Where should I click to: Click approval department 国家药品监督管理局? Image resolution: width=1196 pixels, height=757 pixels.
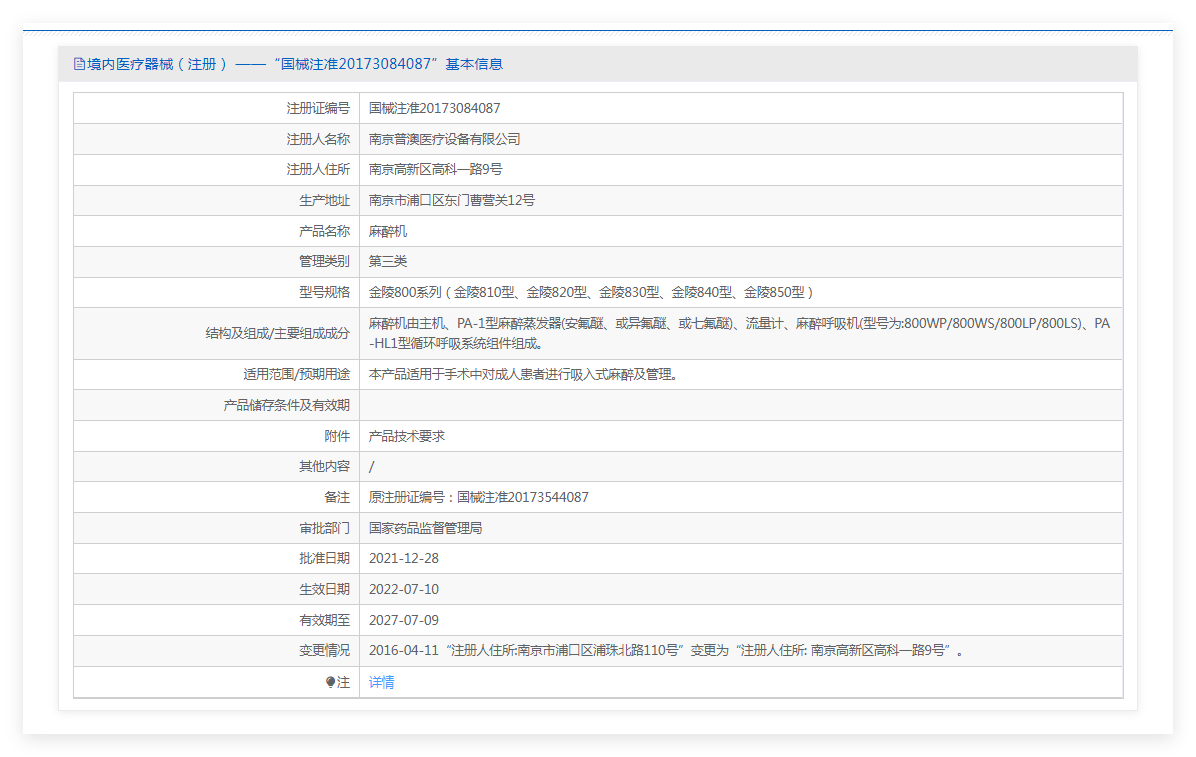click(x=426, y=528)
